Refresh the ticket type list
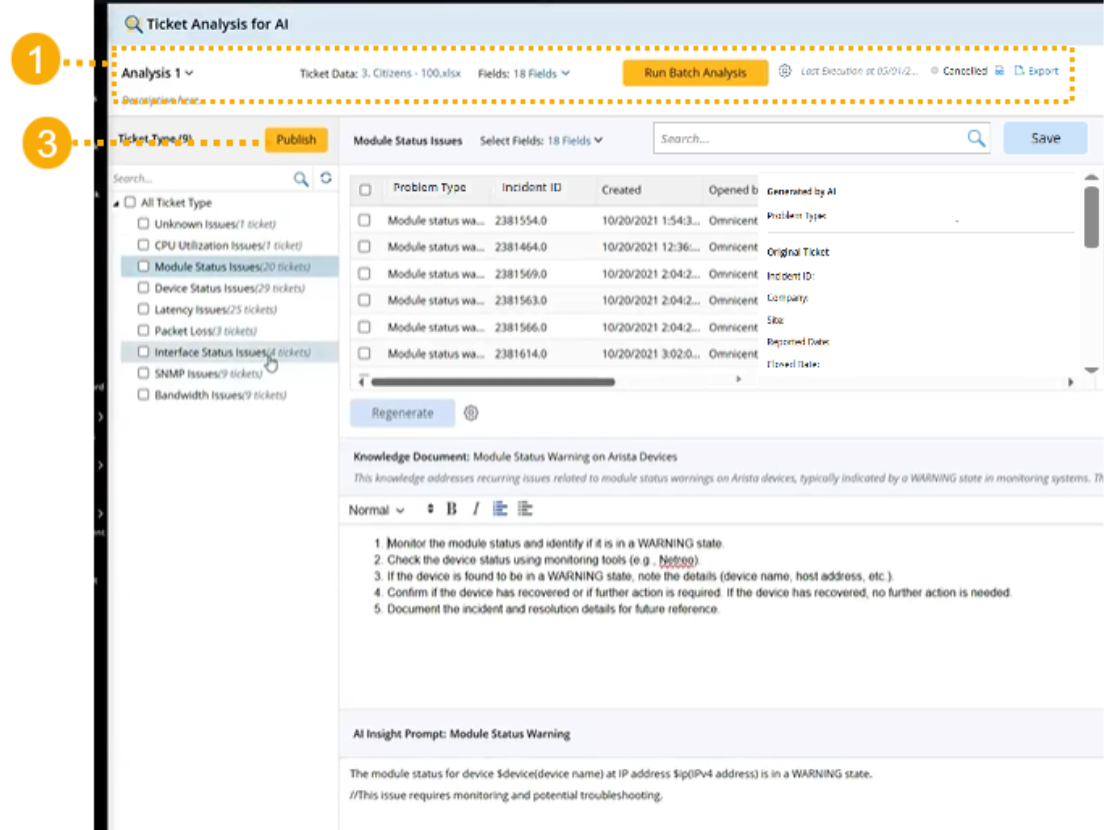The image size is (1104, 830). [x=326, y=178]
